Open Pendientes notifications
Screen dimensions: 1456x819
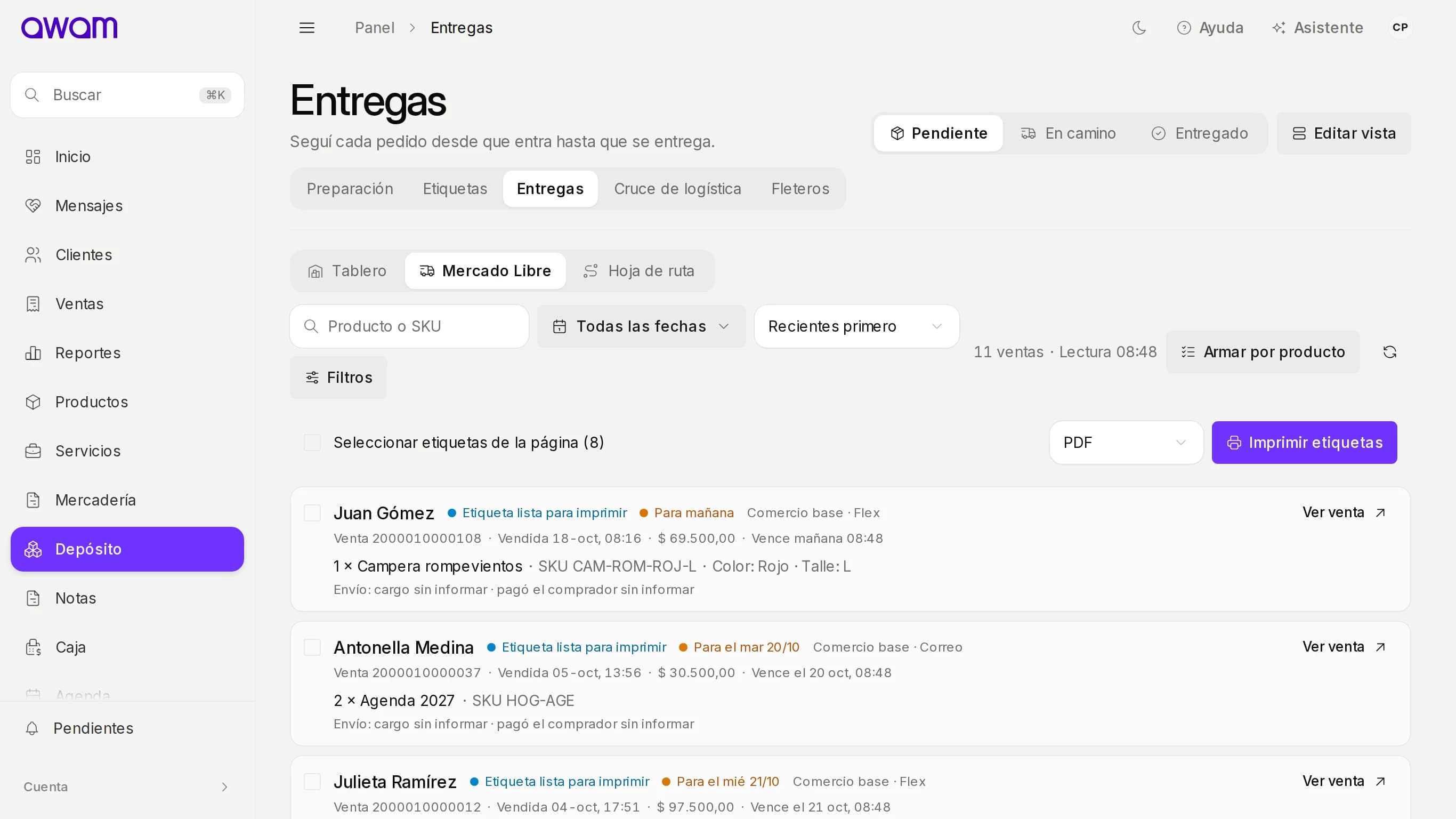coord(127,728)
